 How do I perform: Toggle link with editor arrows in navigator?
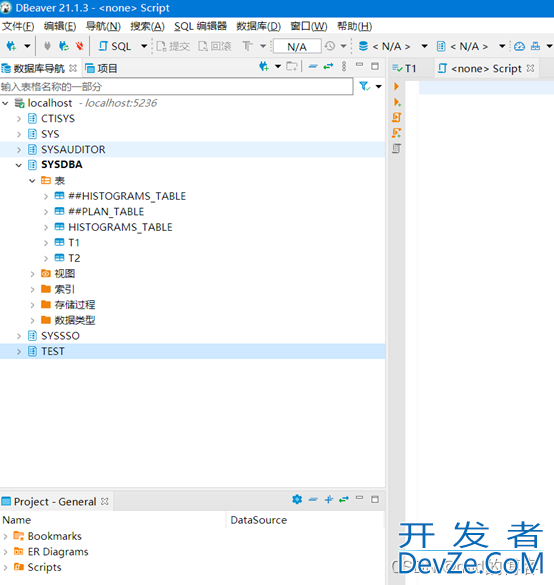[328, 66]
